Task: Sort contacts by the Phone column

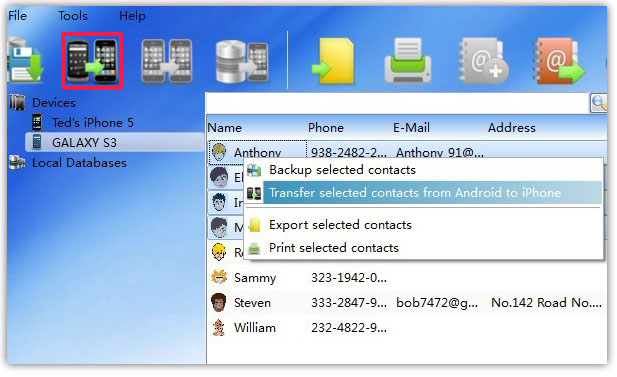Action: (x=326, y=128)
